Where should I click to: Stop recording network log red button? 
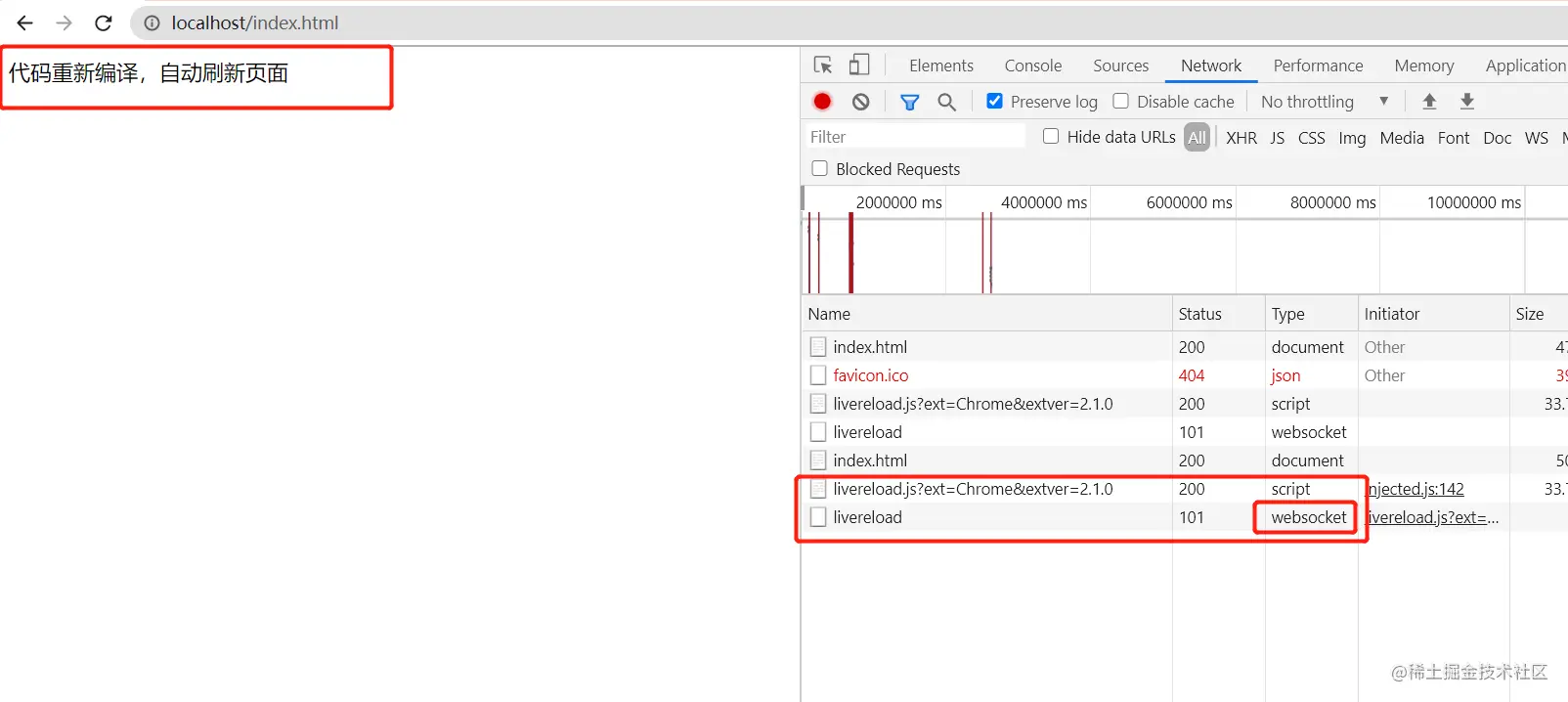tap(822, 101)
